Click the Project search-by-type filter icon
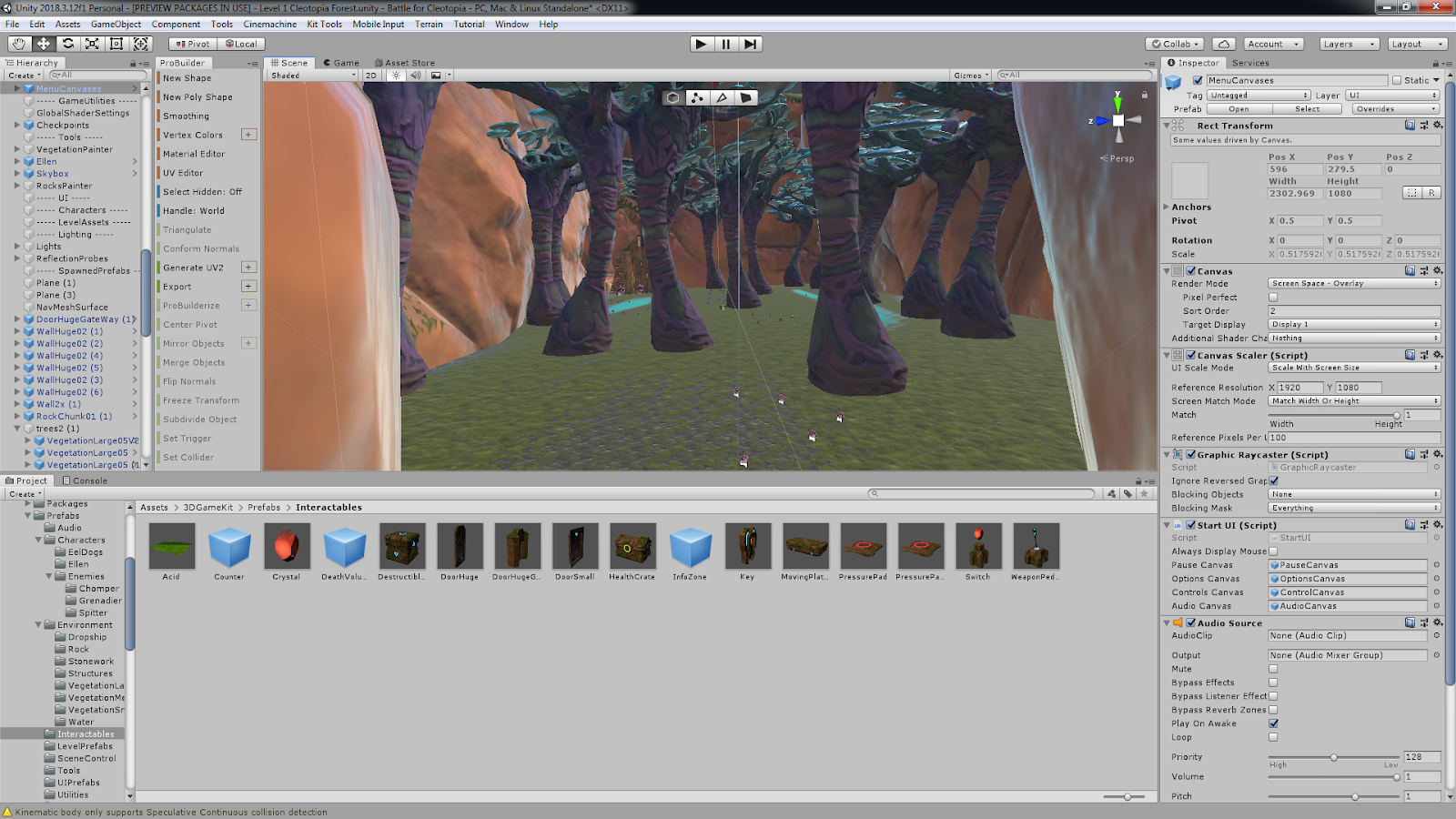The height and width of the screenshot is (819, 1456). click(1112, 493)
